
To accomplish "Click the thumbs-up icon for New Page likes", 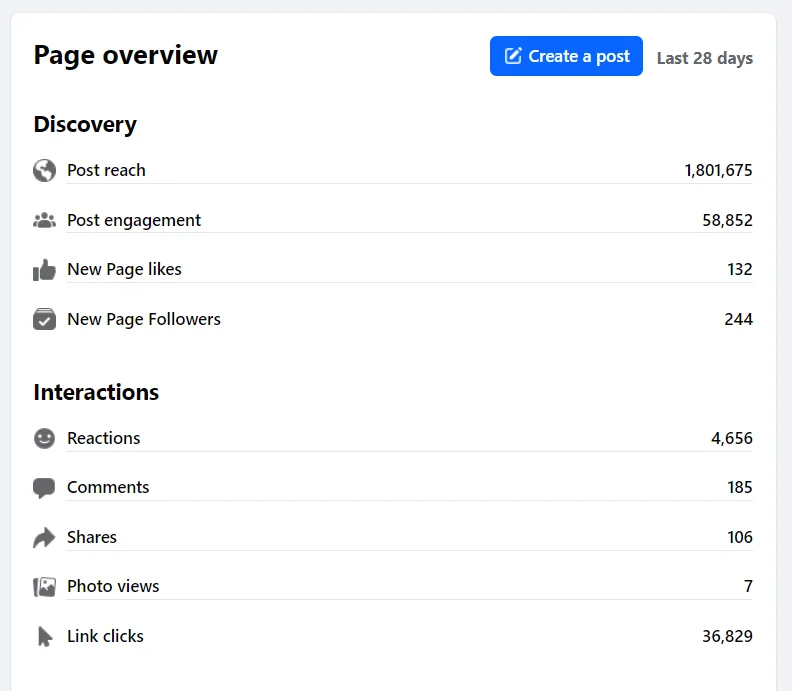I will point(44,270).
